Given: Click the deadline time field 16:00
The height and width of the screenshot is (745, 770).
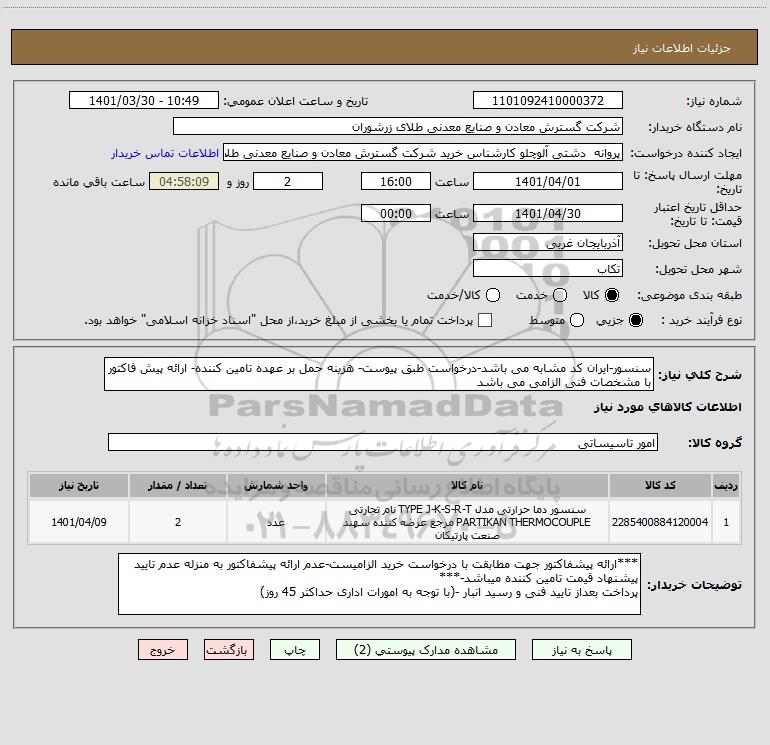Looking at the screenshot, I should [396, 181].
